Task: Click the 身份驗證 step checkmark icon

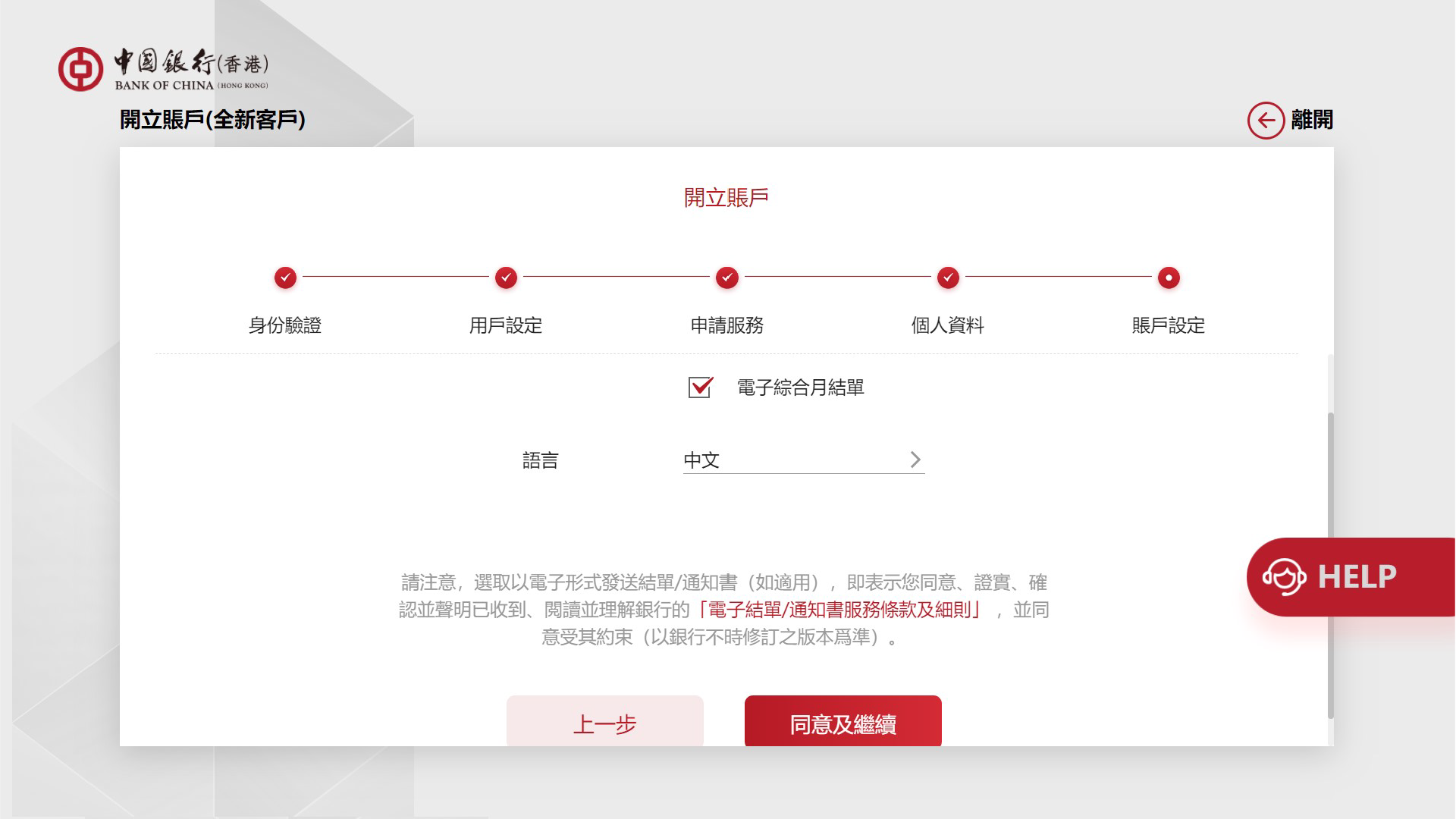Action: pyautogui.click(x=285, y=278)
